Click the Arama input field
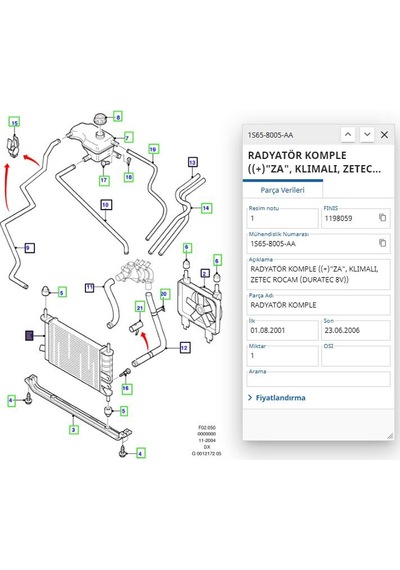Image resolution: width=400 pixels, height=570 pixels. click(319, 379)
